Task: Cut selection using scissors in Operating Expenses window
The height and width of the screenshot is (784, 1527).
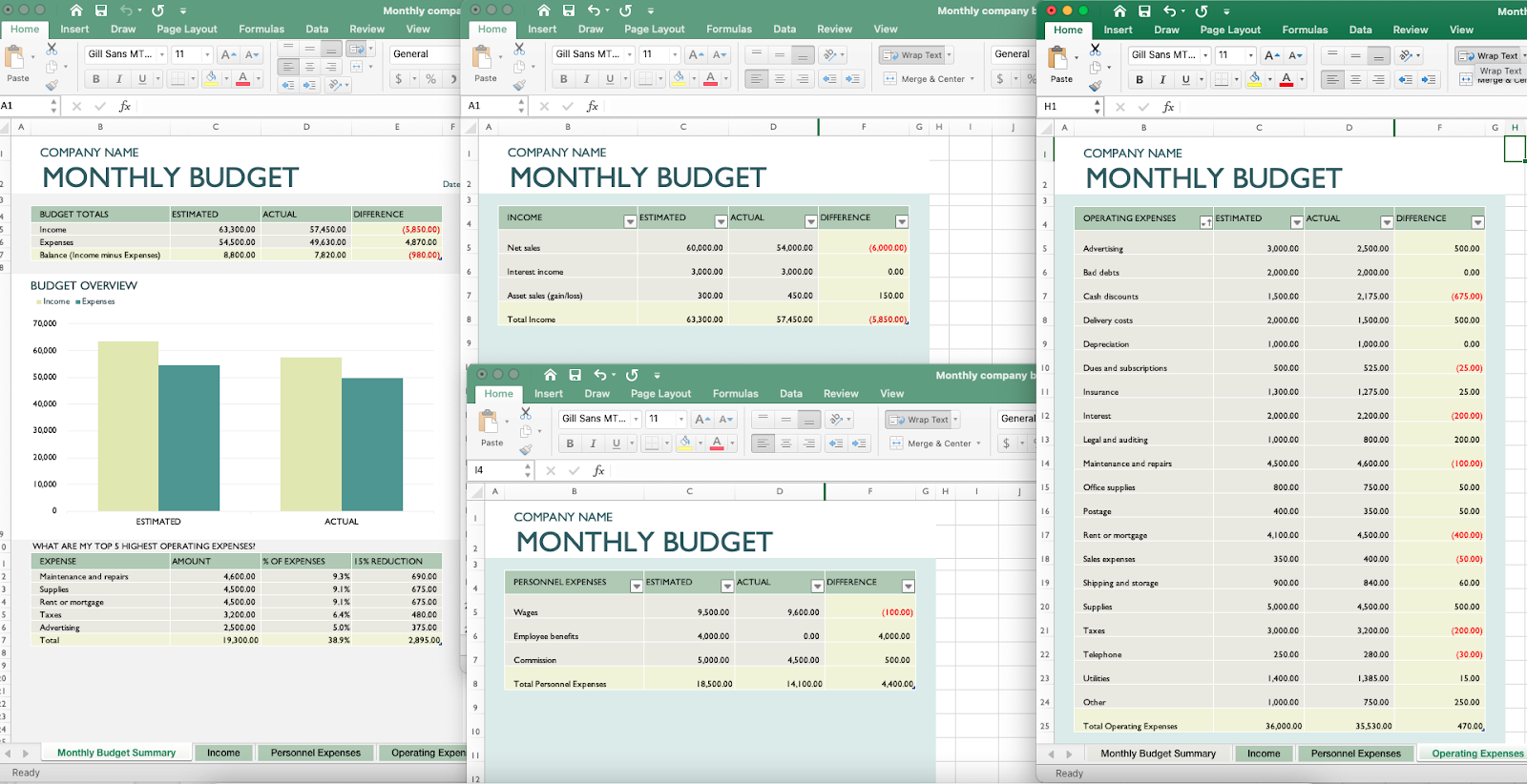Action: 1096,49
